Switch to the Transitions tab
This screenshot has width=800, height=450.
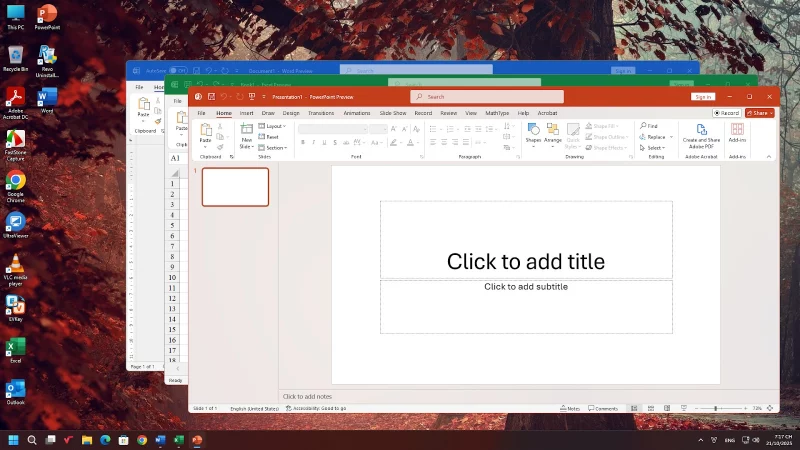(x=321, y=113)
